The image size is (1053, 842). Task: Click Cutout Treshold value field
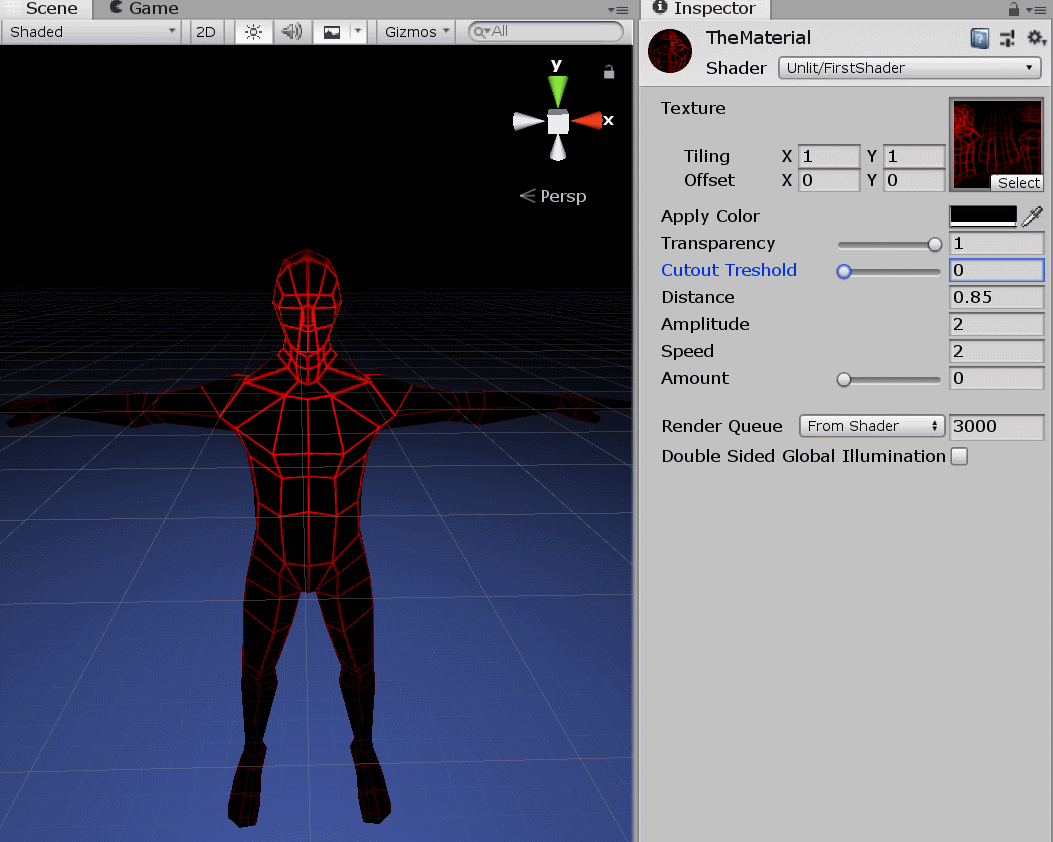coord(997,271)
